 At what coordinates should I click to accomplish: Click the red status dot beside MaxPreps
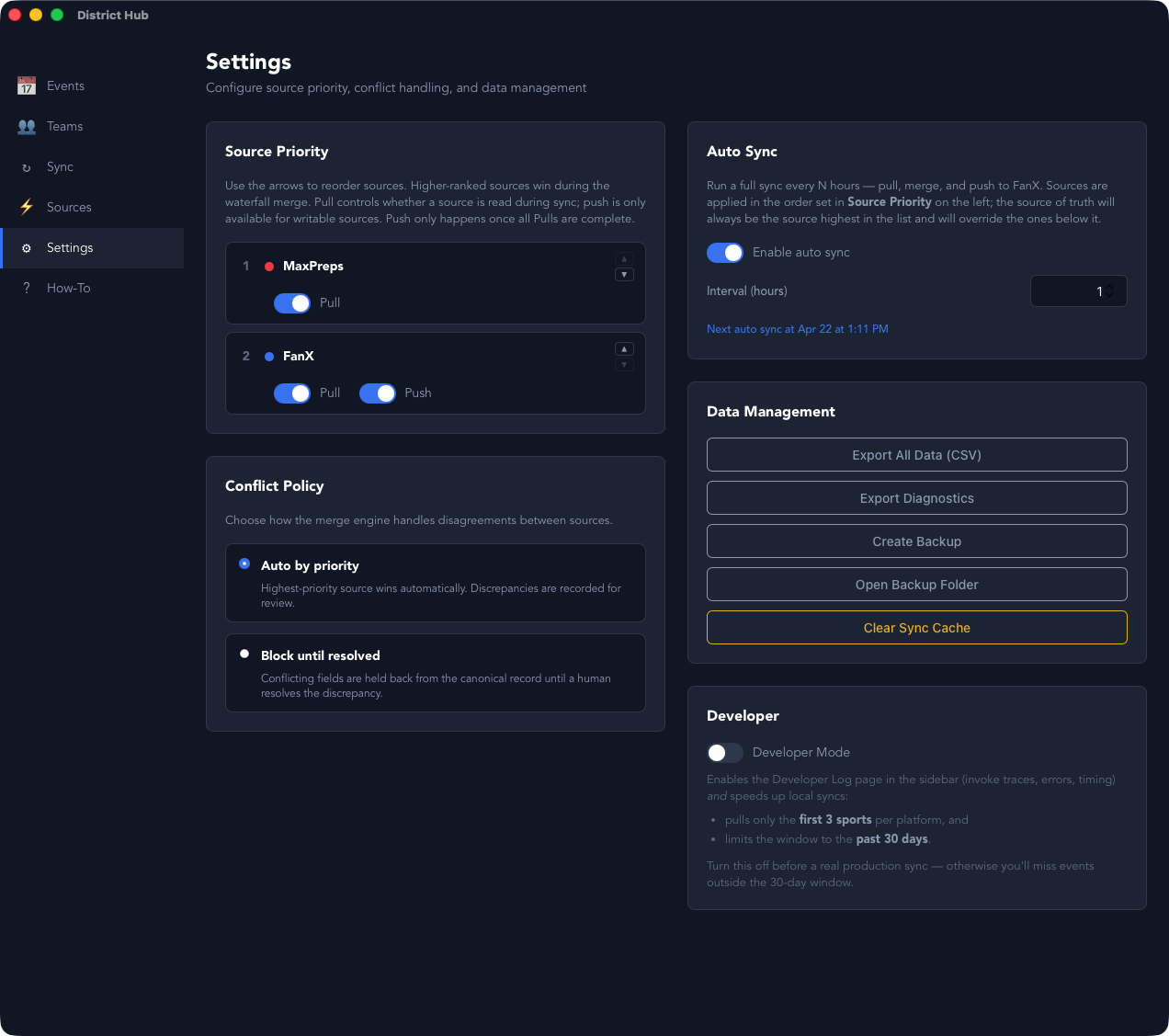click(x=267, y=266)
